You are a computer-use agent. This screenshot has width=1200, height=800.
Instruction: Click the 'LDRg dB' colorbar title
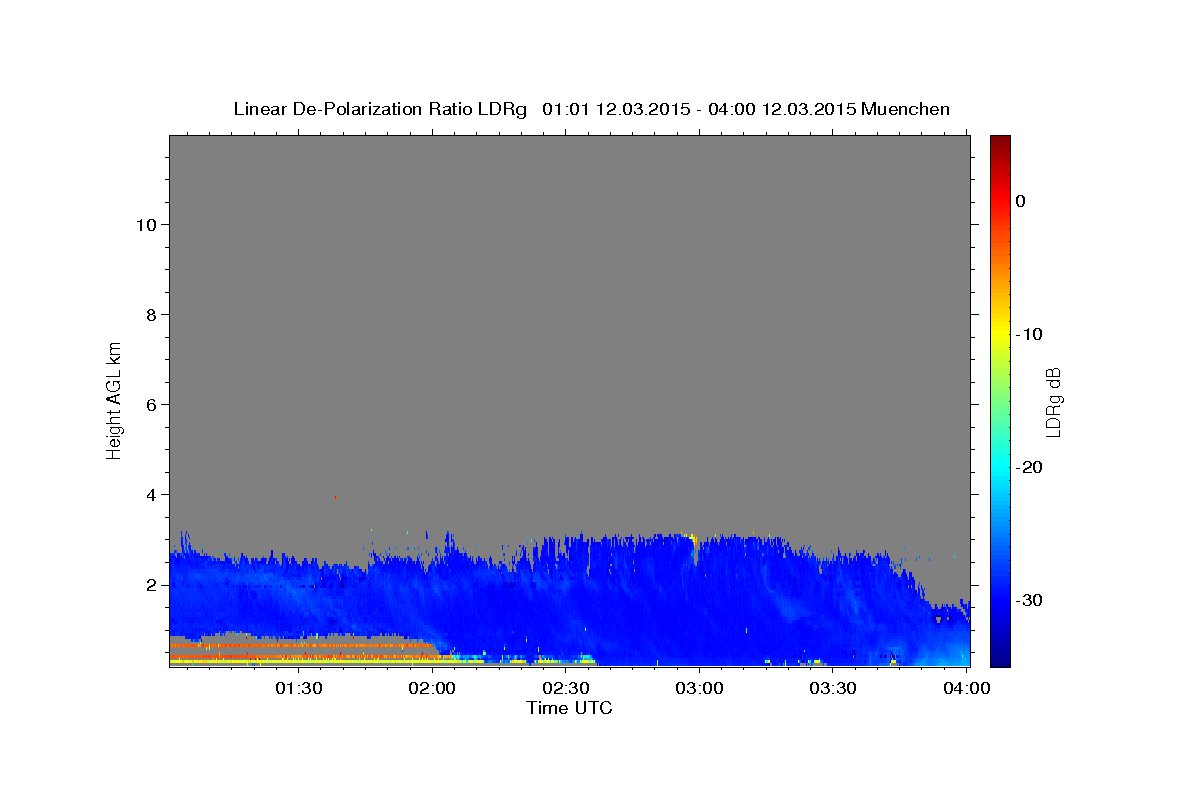(x=1053, y=401)
